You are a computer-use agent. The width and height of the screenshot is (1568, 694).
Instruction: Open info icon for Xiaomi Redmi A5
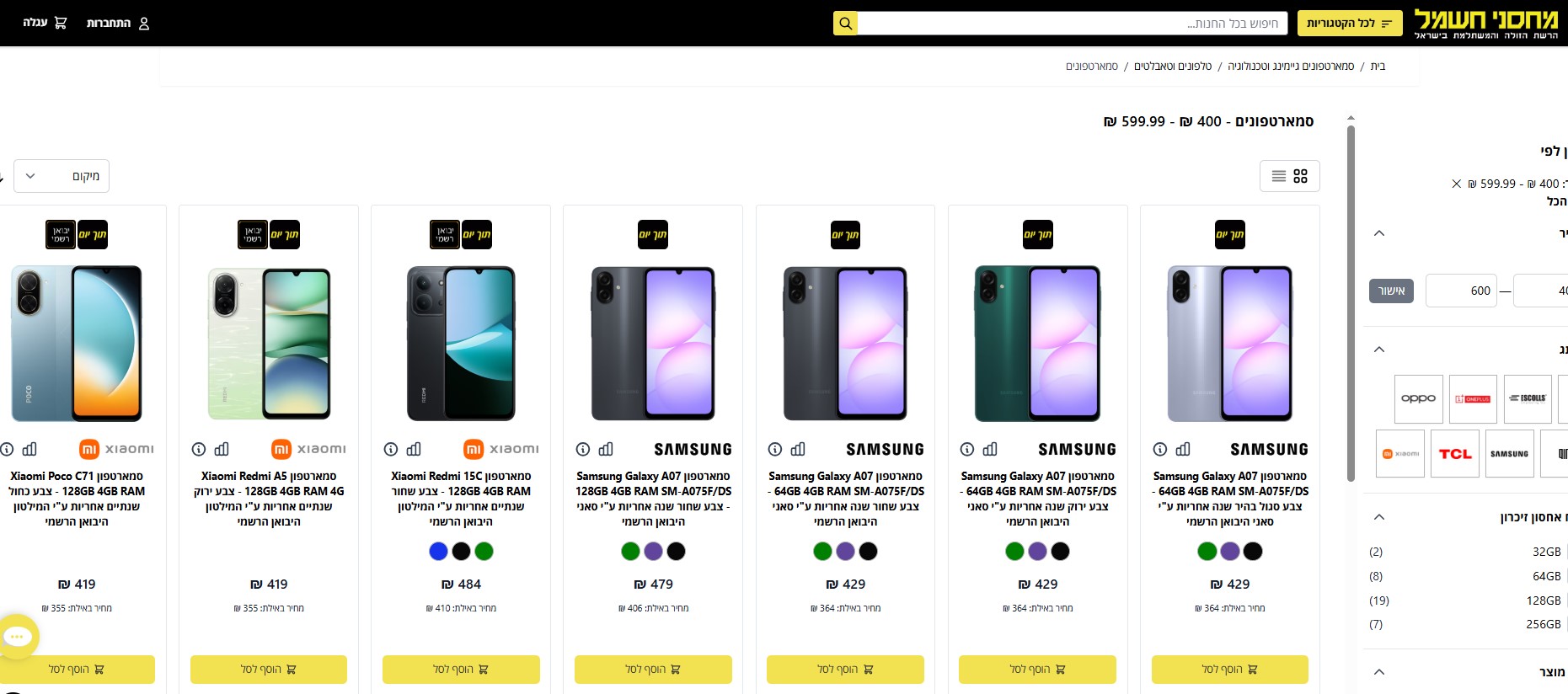click(199, 449)
